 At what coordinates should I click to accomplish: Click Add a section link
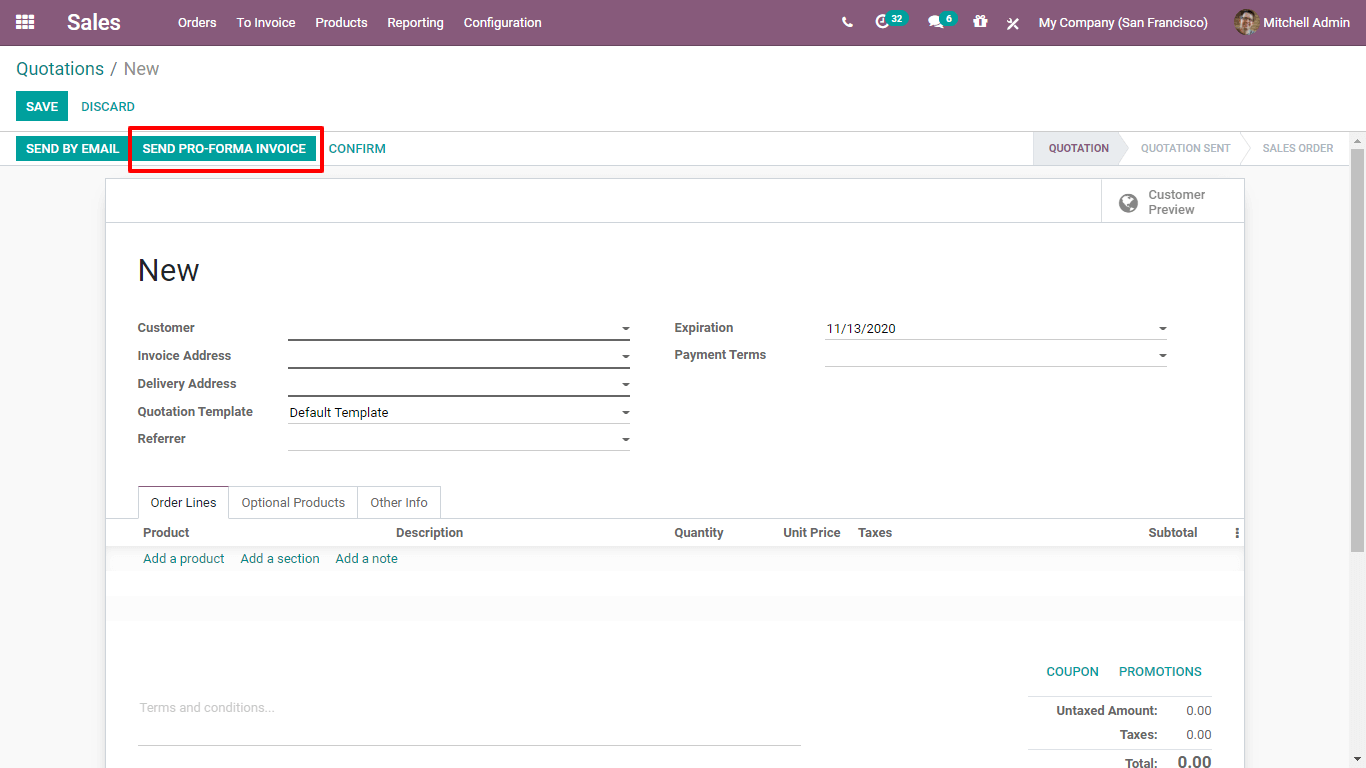[280, 559]
